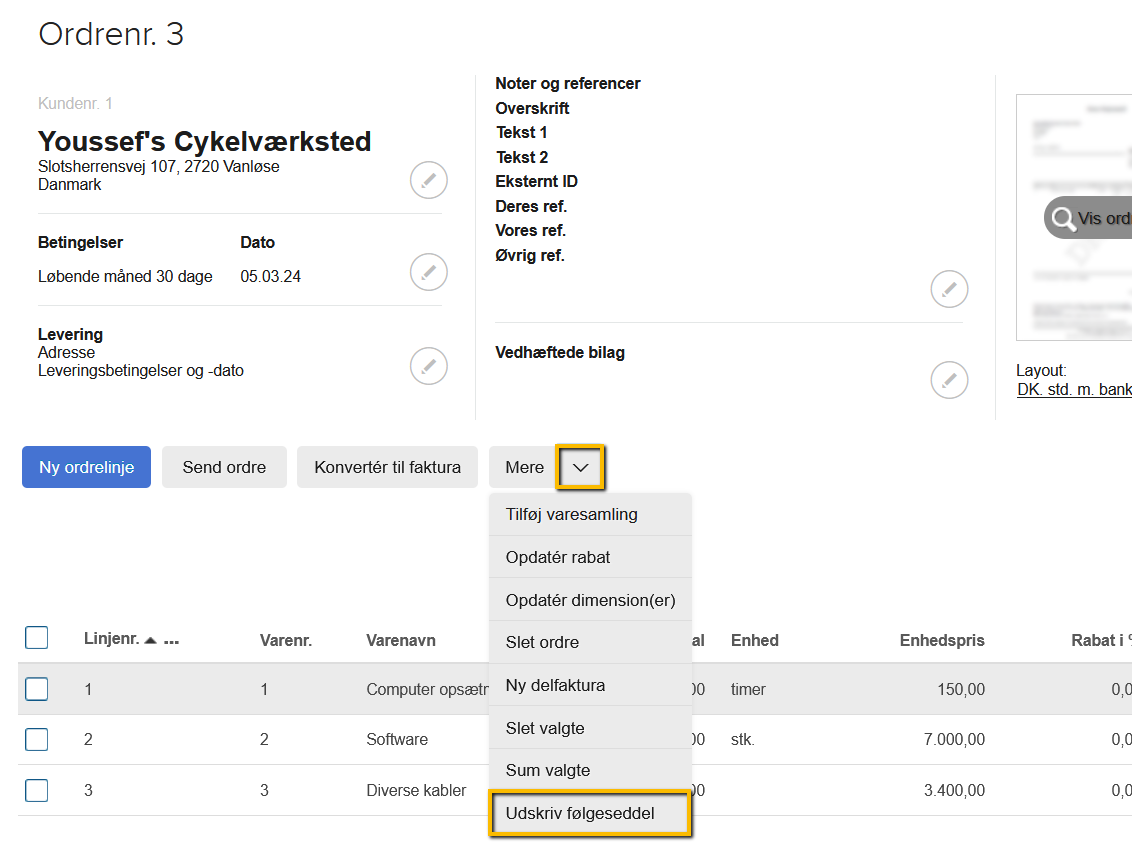This screenshot has height=856, width=1132.
Task: Check the box for order line 1
Action: tap(37, 689)
